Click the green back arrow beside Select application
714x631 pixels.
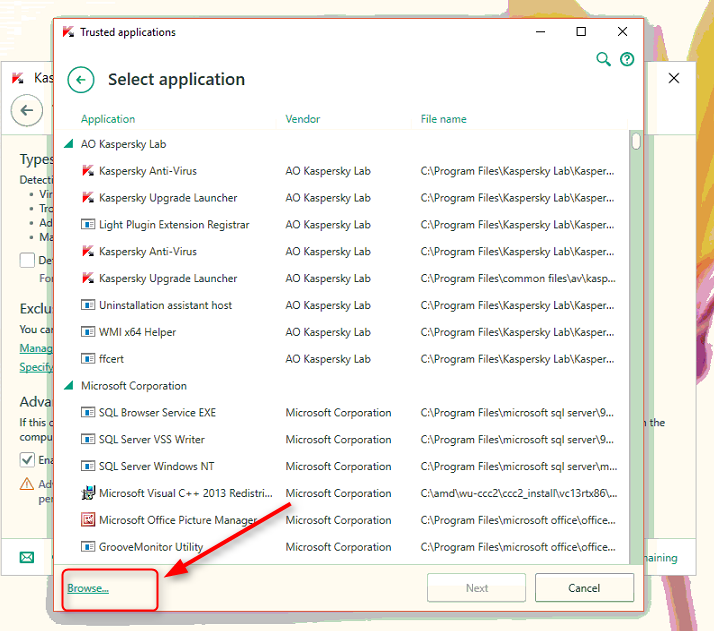click(81, 80)
